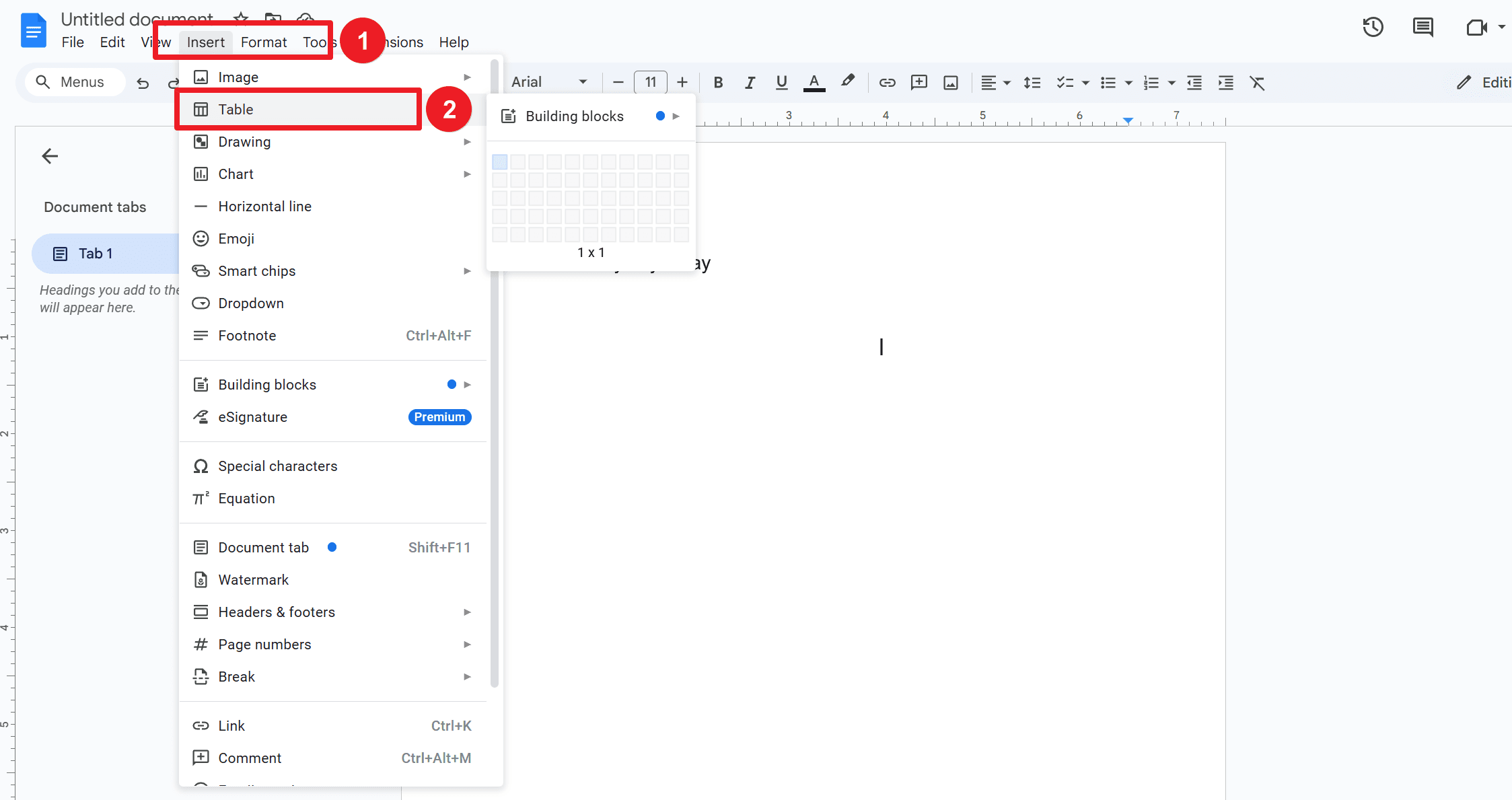Click the Underline formatting icon
The image size is (1512, 800).
point(781,82)
